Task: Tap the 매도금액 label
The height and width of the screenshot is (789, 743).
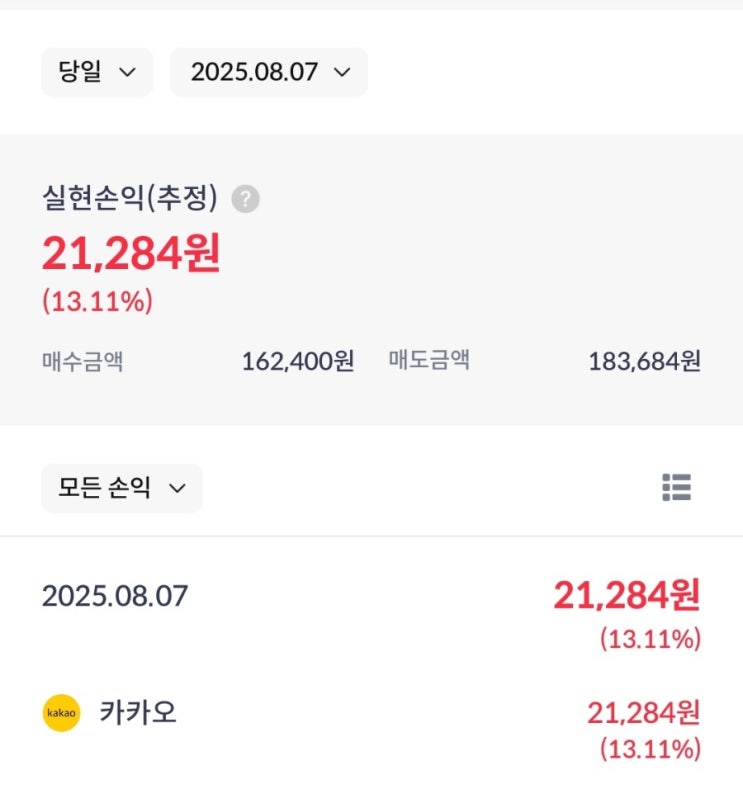Action: click(429, 361)
